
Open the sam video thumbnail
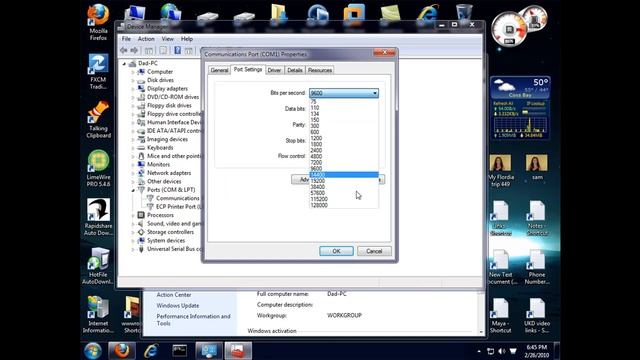(537, 167)
